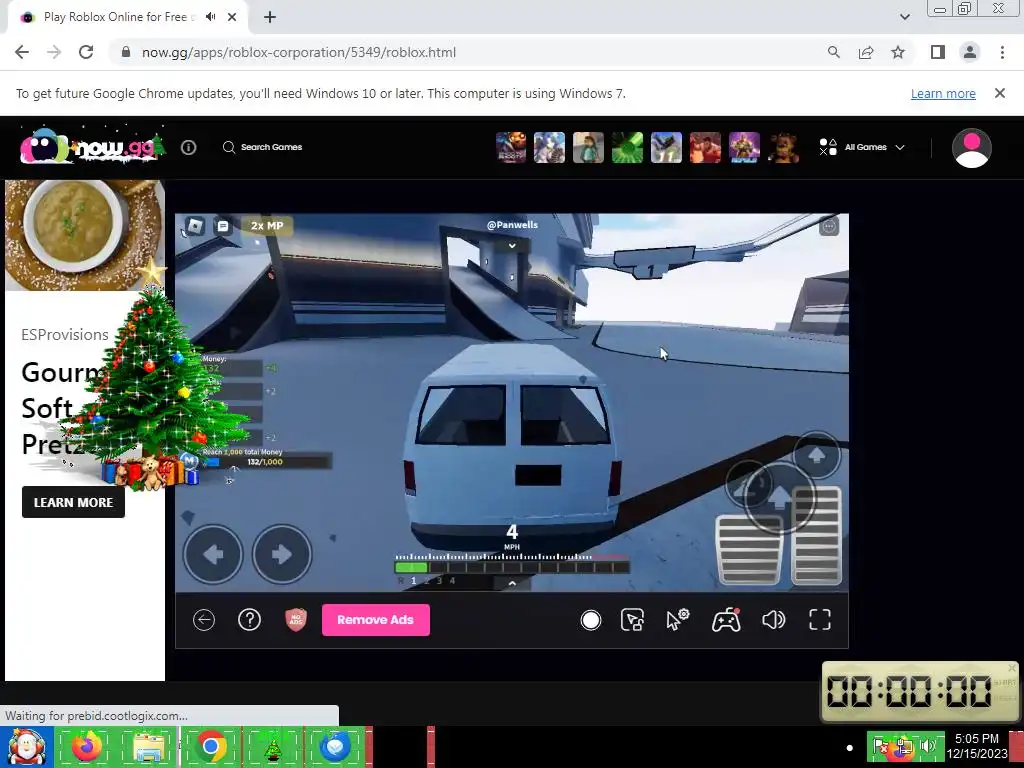The image size is (1024, 768).
Task: Enter fullscreen mode in the player
Action: point(820,620)
